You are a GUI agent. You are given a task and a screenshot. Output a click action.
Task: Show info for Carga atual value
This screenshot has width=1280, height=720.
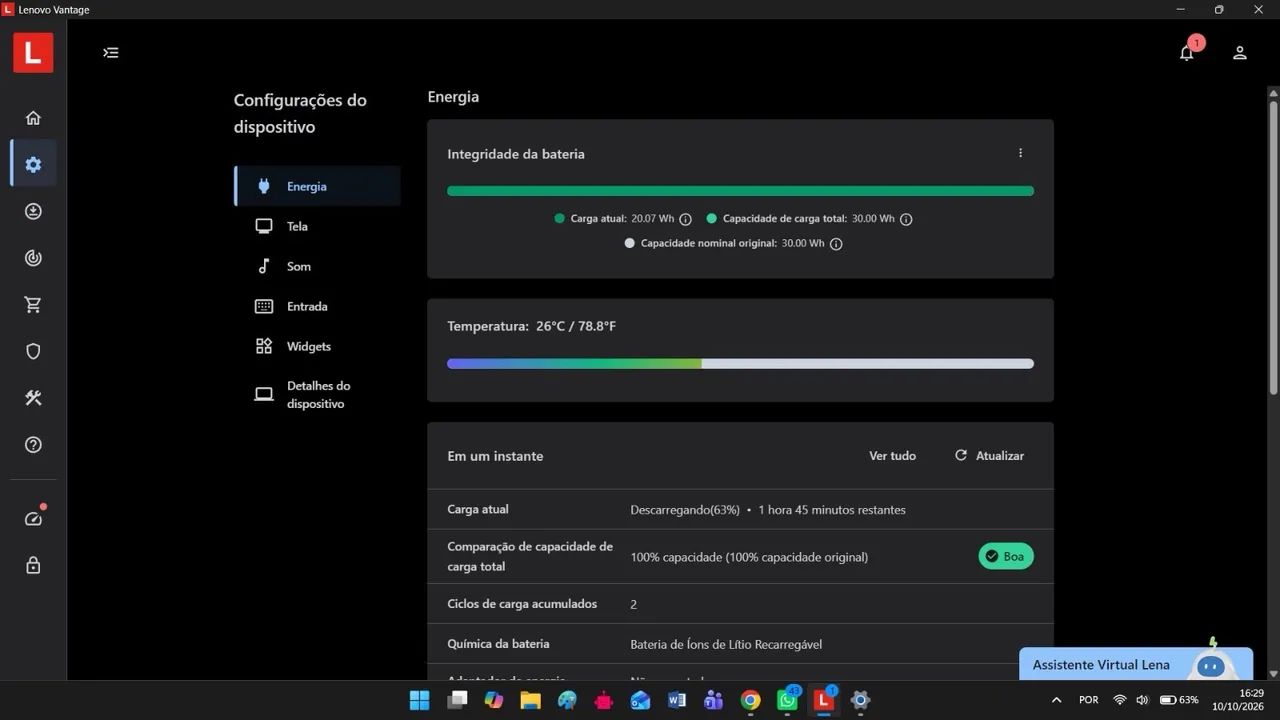point(685,219)
